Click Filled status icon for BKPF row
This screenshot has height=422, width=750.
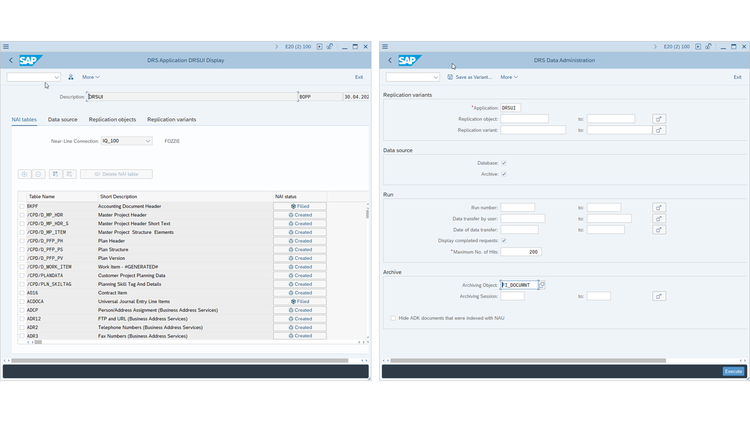293,206
